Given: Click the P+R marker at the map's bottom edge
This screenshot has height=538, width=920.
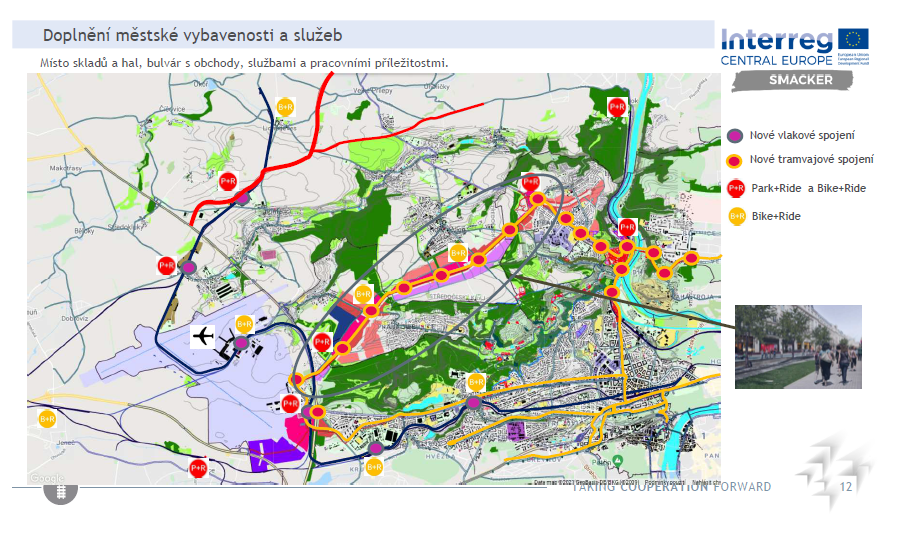Looking at the screenshot, I should pyautogui.click(x=198, y=468).
